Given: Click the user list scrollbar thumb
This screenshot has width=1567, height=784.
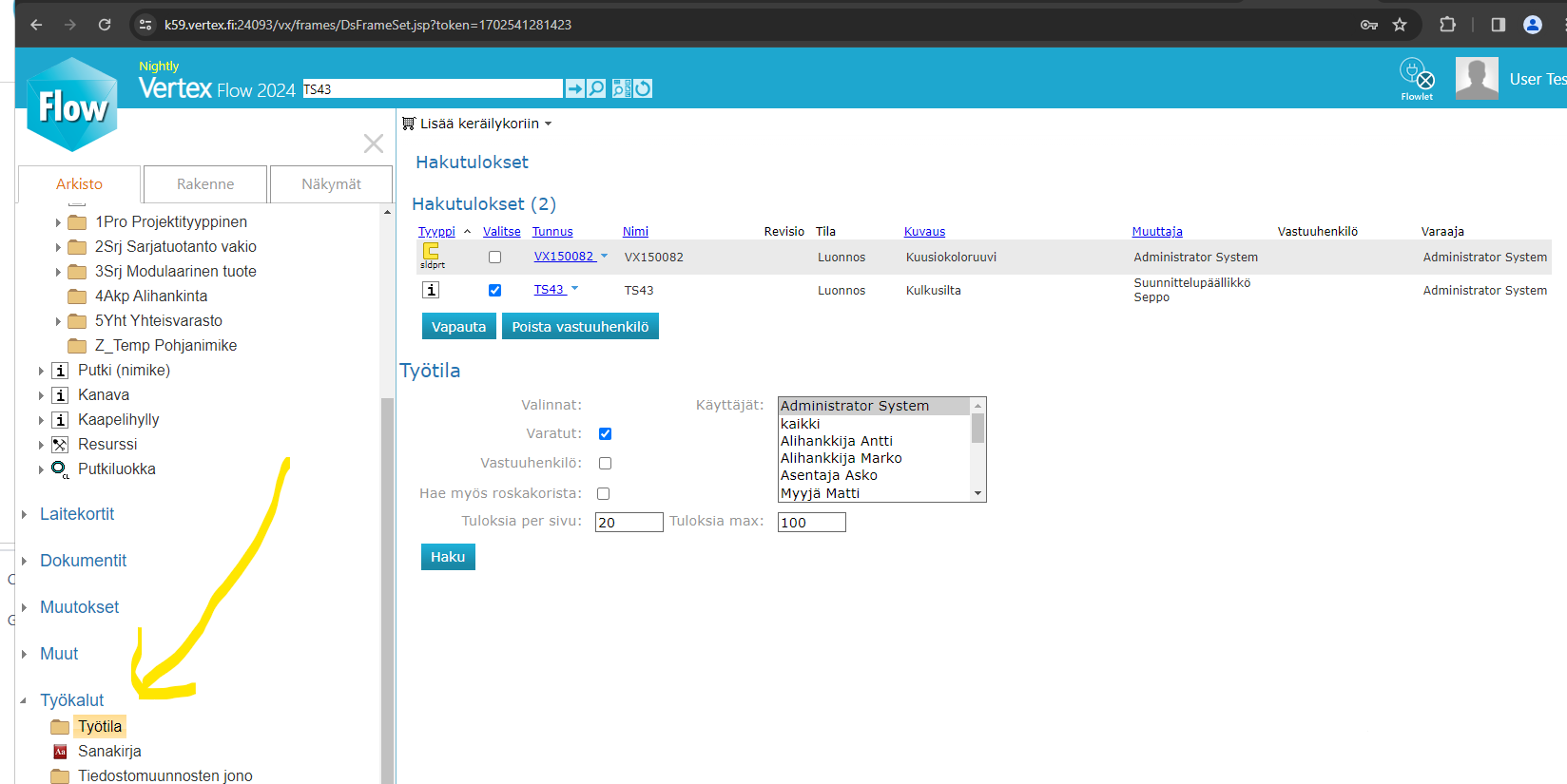Looking at the screenshot, I should click(x=977, y=429).
